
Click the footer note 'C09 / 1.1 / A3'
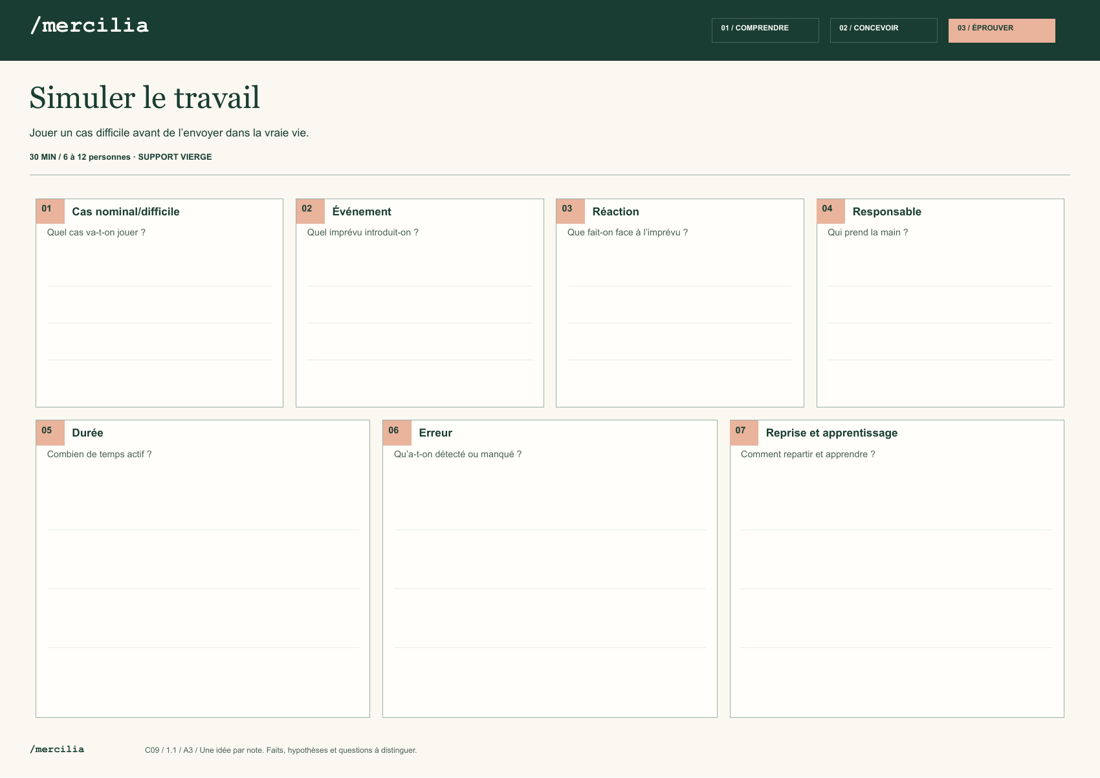281,750
